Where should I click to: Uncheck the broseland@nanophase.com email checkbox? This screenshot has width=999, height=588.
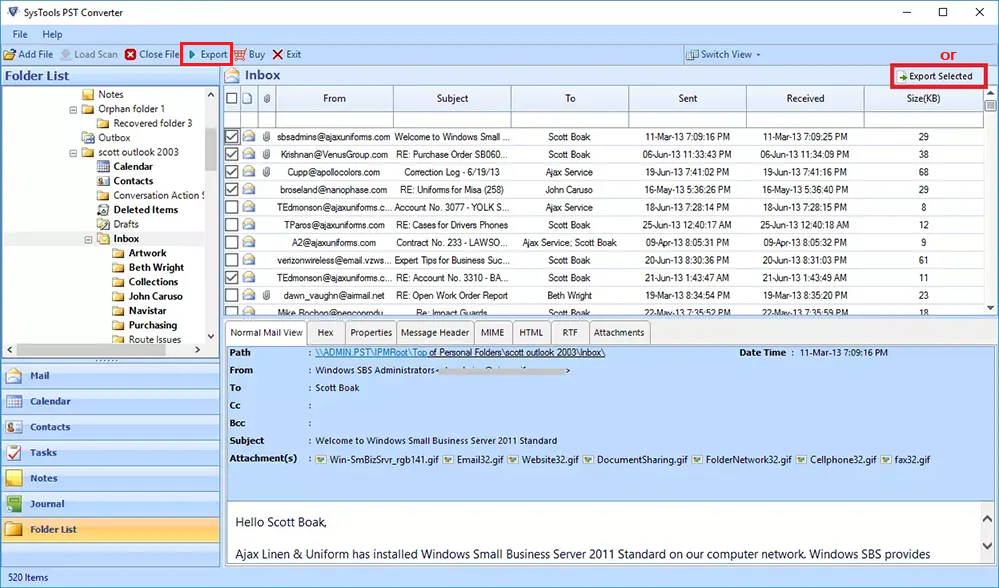[232, 189]
